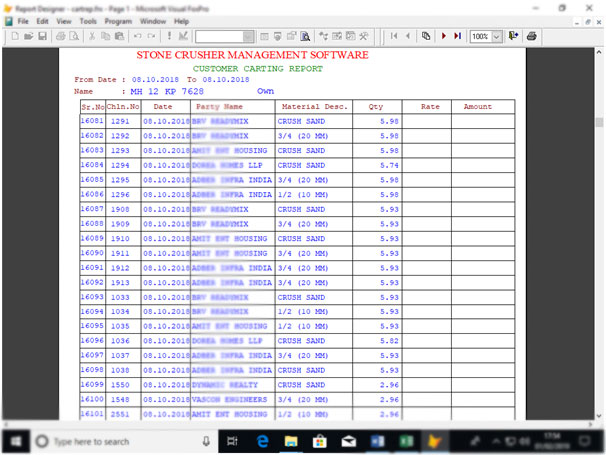This screenshot has width=606, height=455.
Task: Click vehicle name MH 12 KP 7628
Action: 167,92
